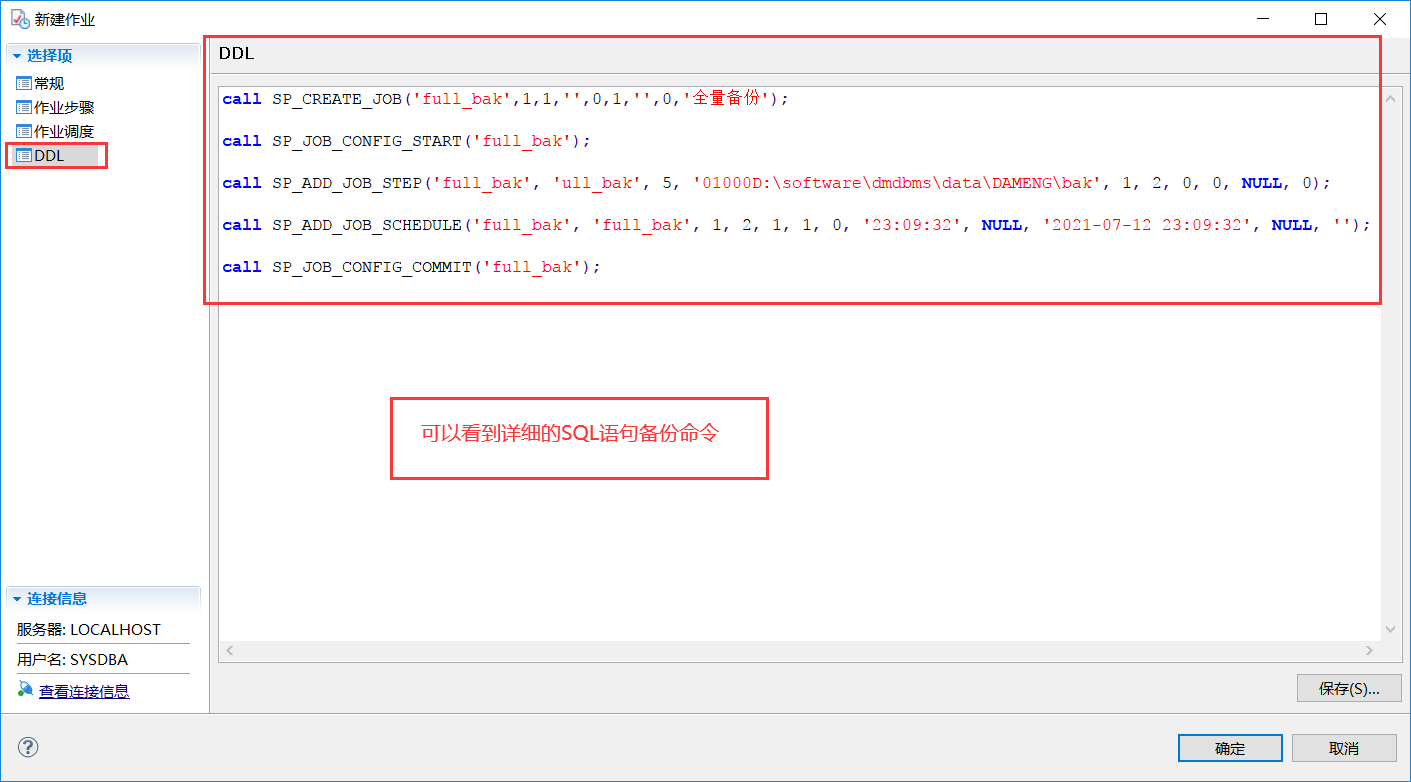
Task: Click the 保存(S)... button
Action: click(x=1349, y=688)
